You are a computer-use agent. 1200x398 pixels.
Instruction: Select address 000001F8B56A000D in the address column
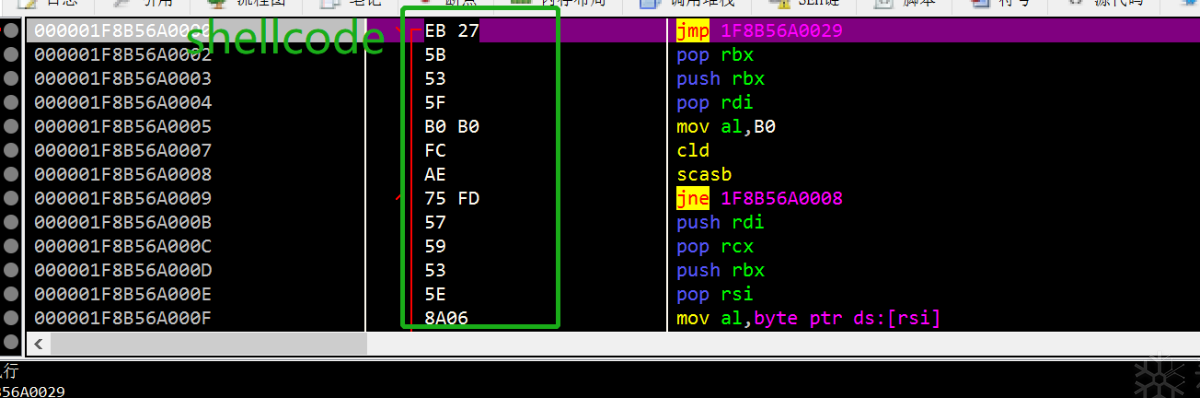click(123, 271)
